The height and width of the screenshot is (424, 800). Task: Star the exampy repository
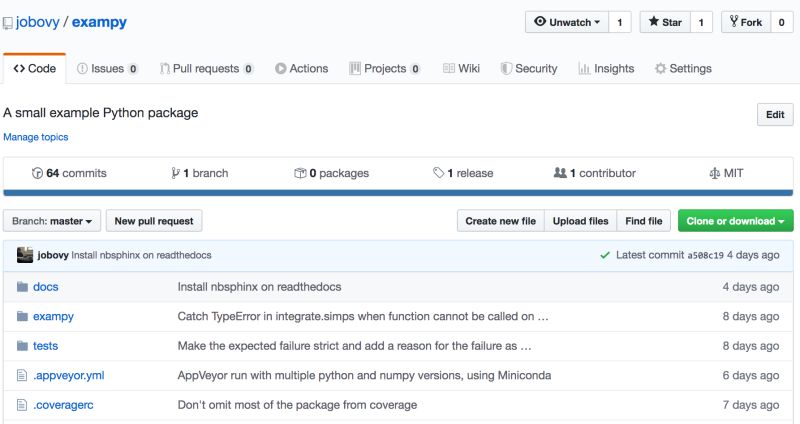(663, 22)
